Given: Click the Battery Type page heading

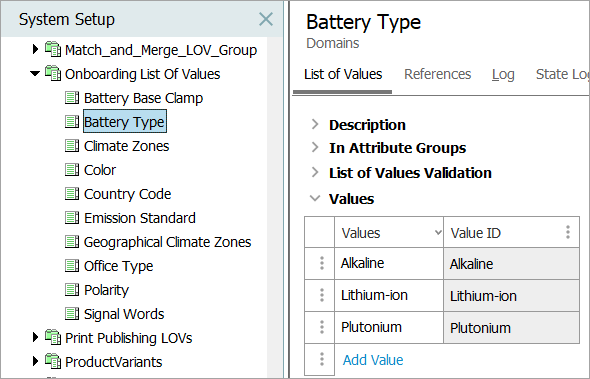Looking at the screenshot, I should coord(363,22).
